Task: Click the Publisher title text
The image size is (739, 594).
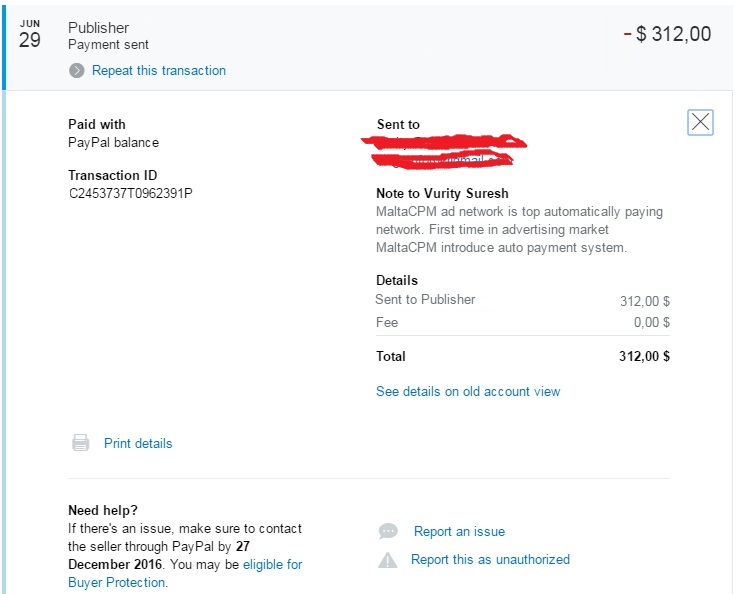Action: (99, 28)
